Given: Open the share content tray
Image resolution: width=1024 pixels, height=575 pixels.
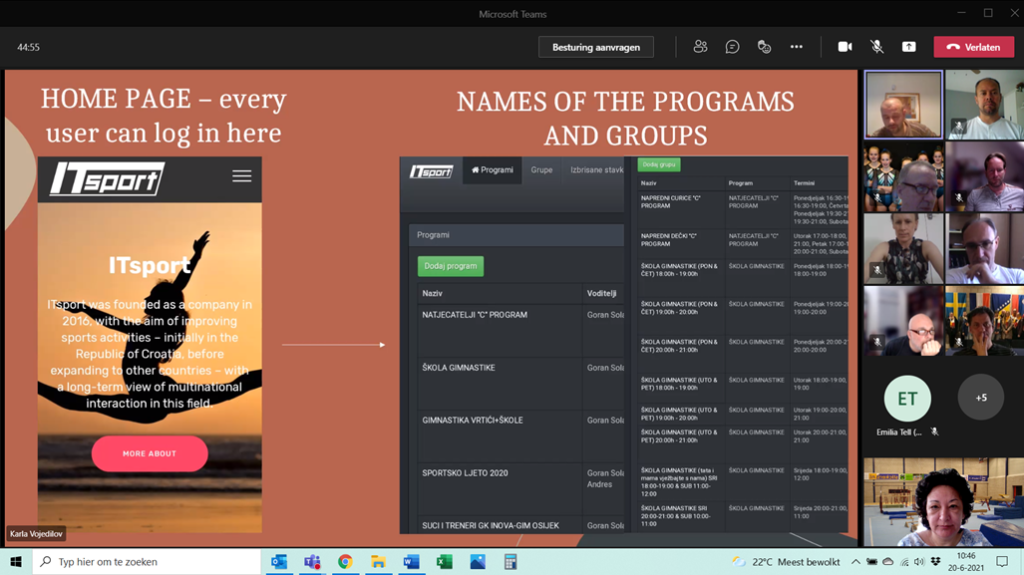Looking at the screenshot, I should [x=908, y=47].
